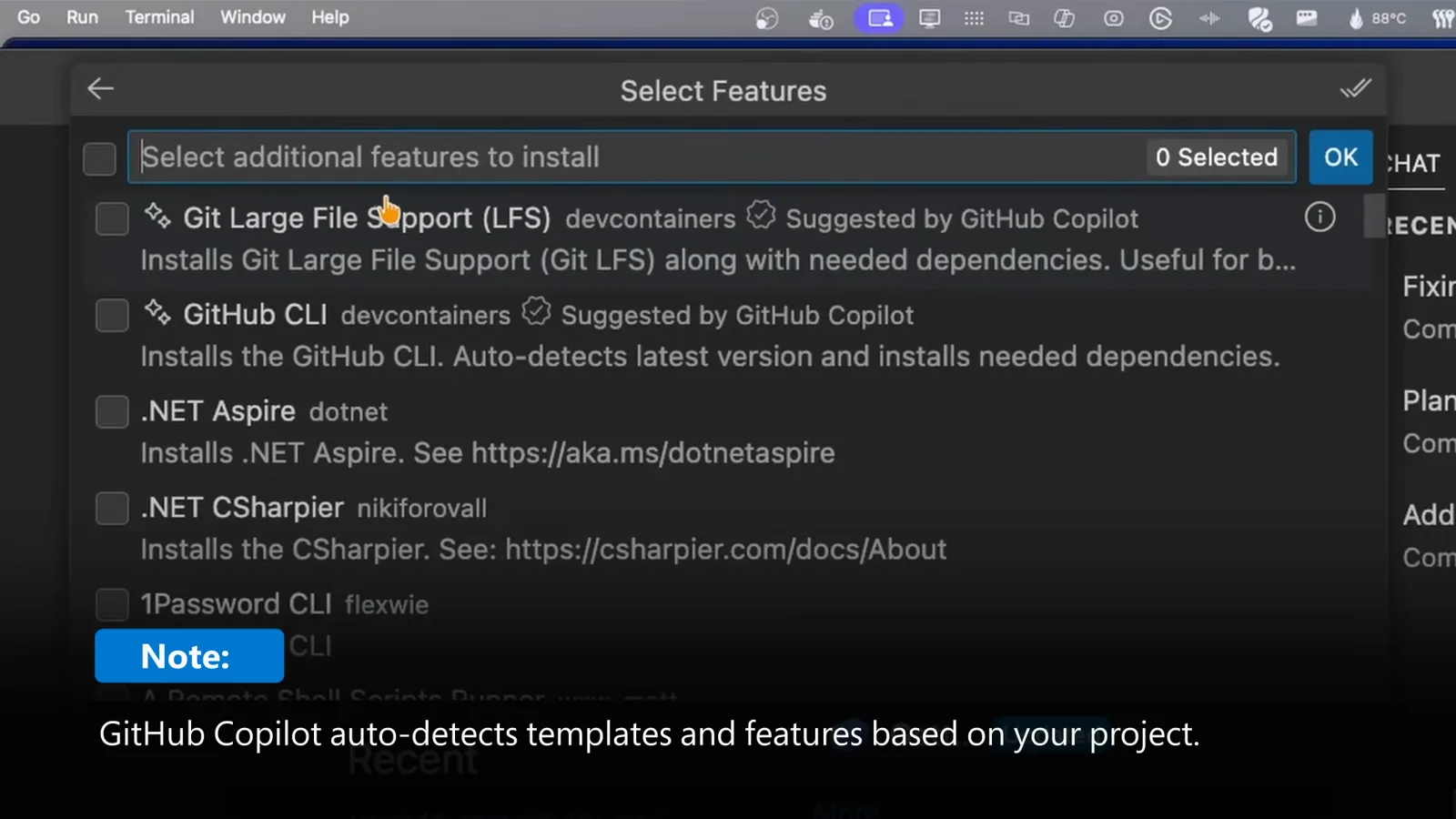The image size is (1456, 819).
Task: Check the GitHub CLI checkbox
Action: tap(112, 316)
